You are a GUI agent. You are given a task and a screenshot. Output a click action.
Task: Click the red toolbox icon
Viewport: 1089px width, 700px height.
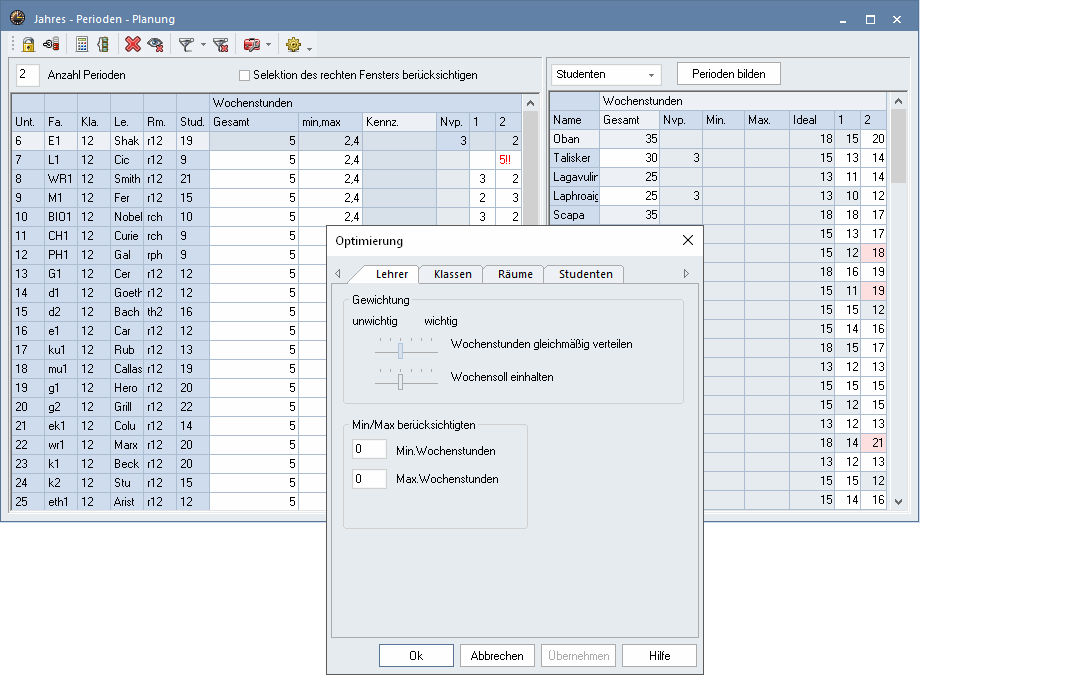coord(251,44)
